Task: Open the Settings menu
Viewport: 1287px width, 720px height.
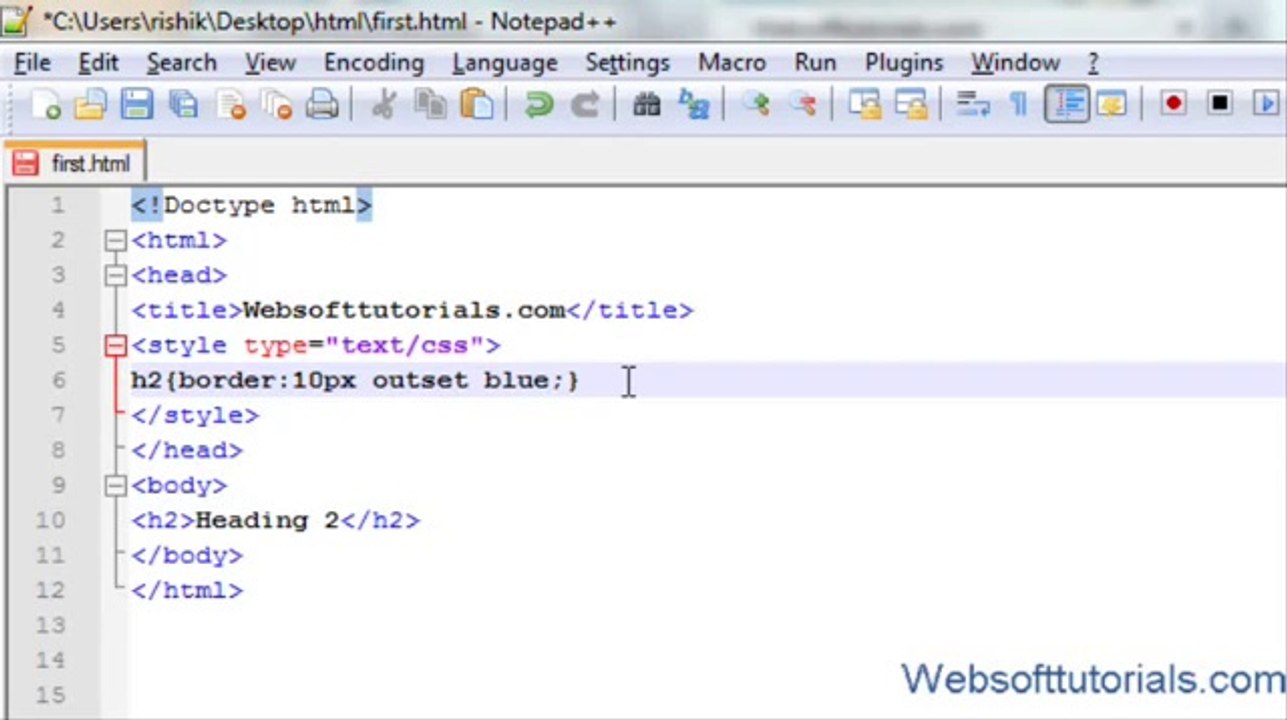Action: (627, 63)
